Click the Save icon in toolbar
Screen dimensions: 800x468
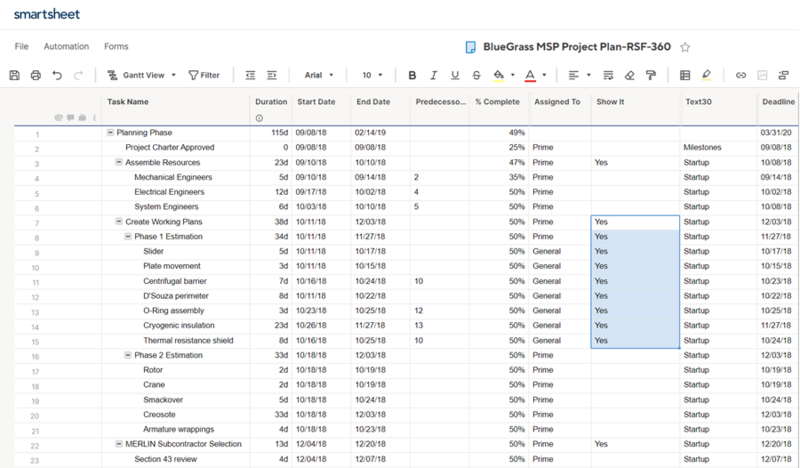[14, 75]
